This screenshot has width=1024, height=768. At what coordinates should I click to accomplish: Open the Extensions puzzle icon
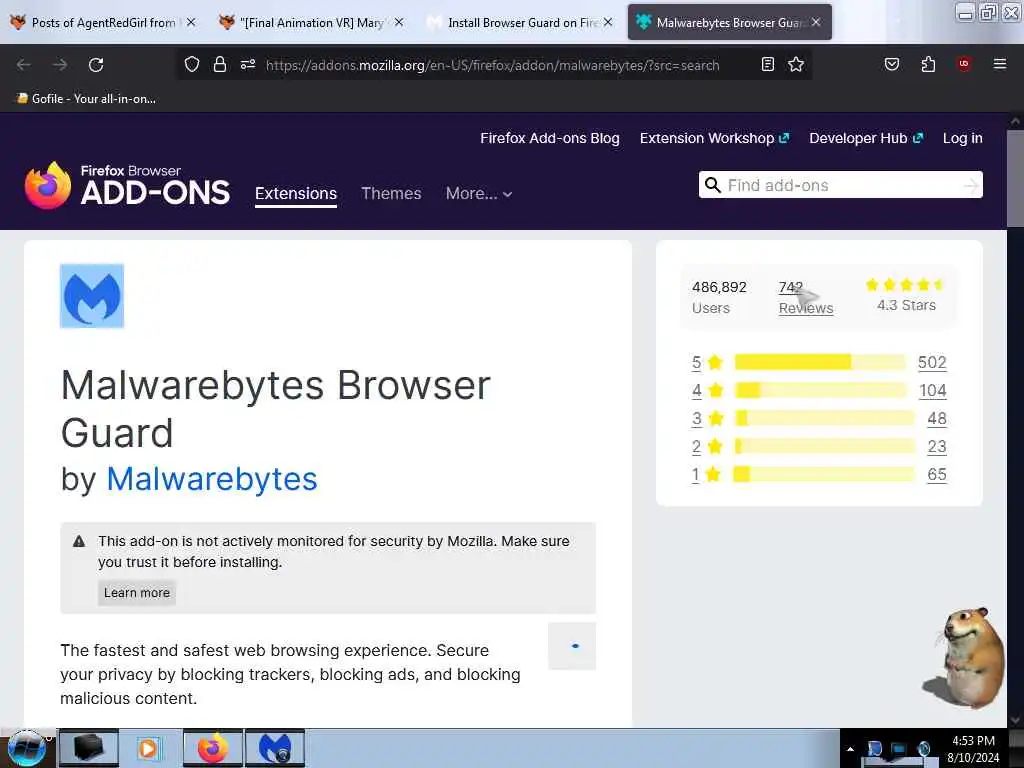tap(928, 64)
